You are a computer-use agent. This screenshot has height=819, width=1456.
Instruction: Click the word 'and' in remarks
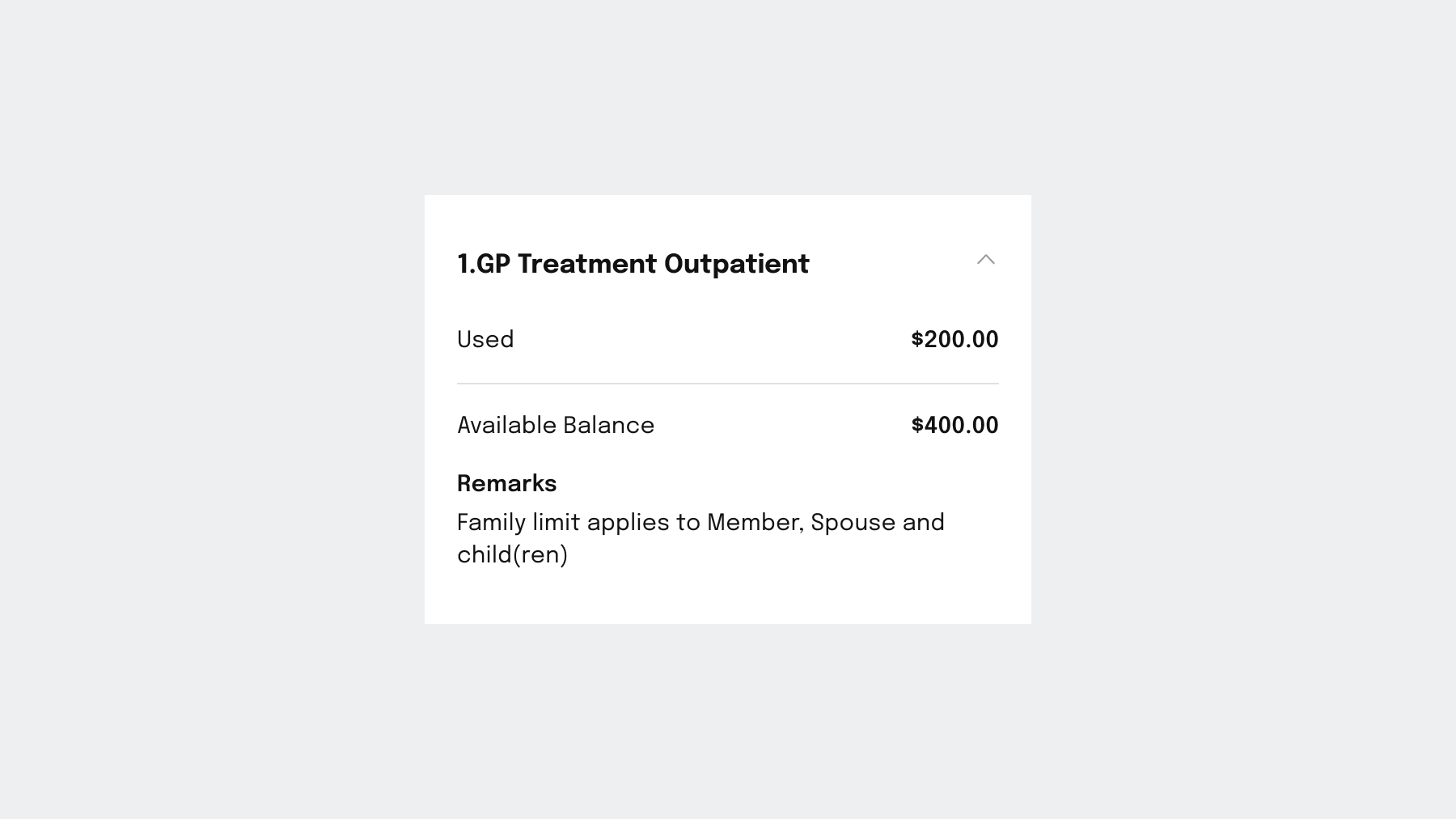(x=923, y=523)
